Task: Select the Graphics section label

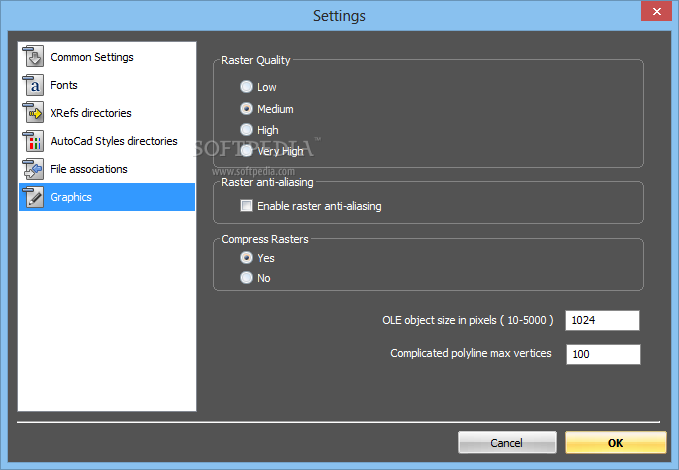Action: (71, 197)
